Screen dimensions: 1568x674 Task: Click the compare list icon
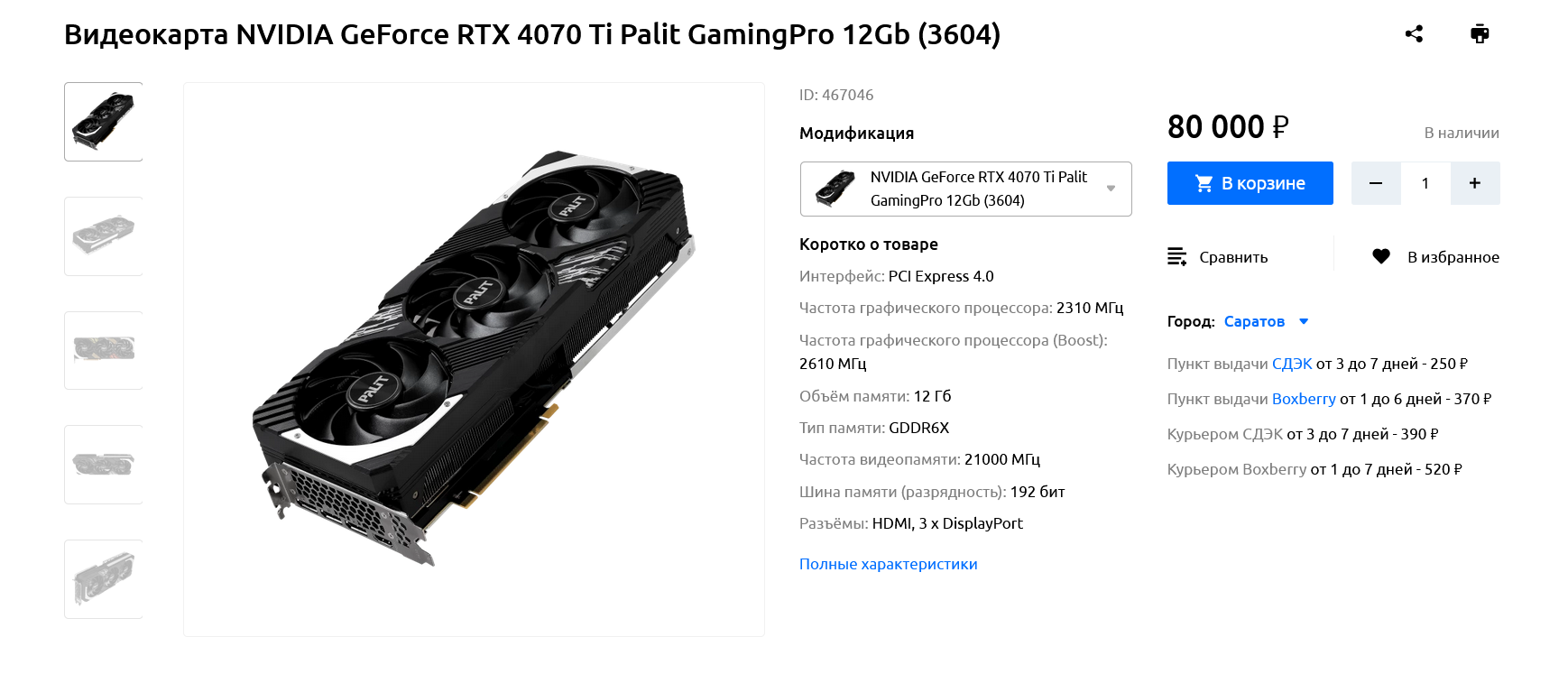pos(1176,257)
